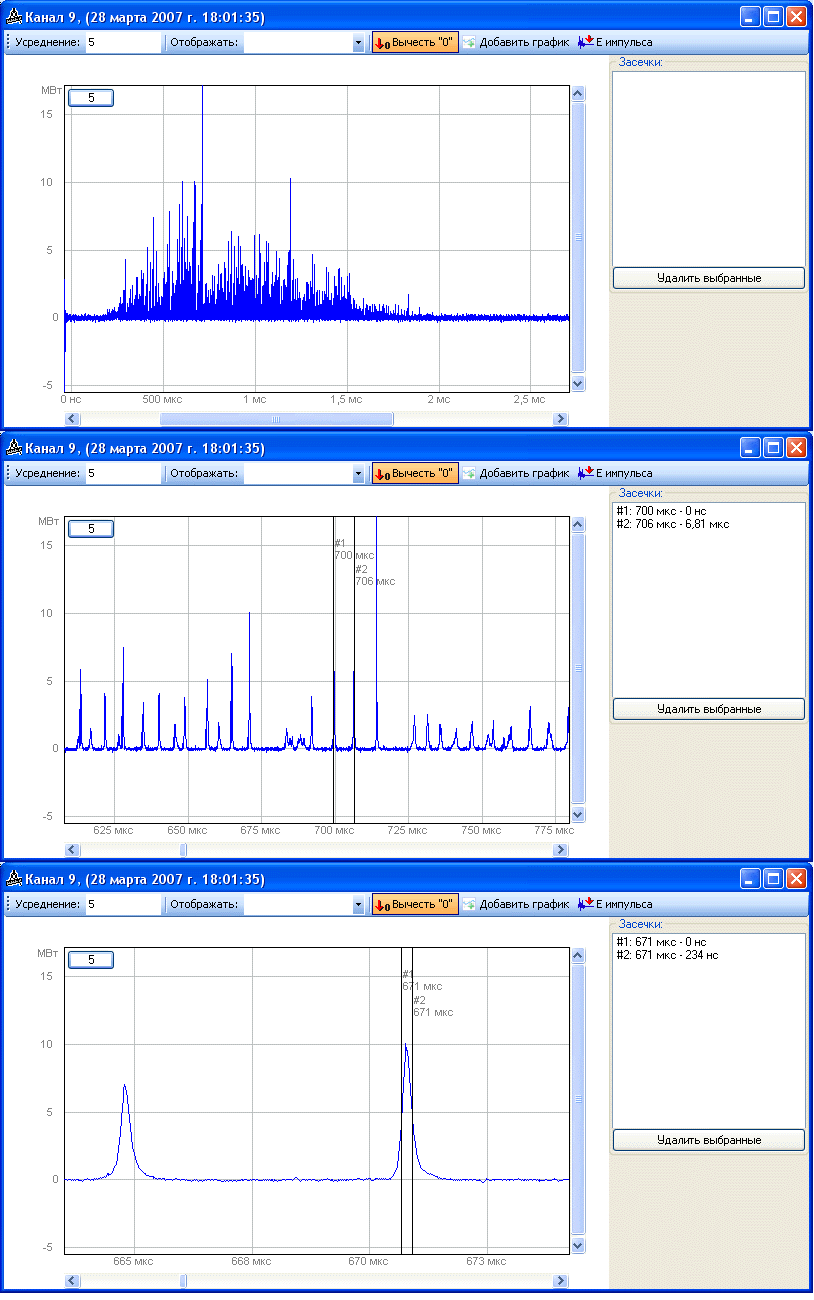Click Е импульса icon in the bottom window
Screen dimensions: 814x1300
tap(586, 904)
